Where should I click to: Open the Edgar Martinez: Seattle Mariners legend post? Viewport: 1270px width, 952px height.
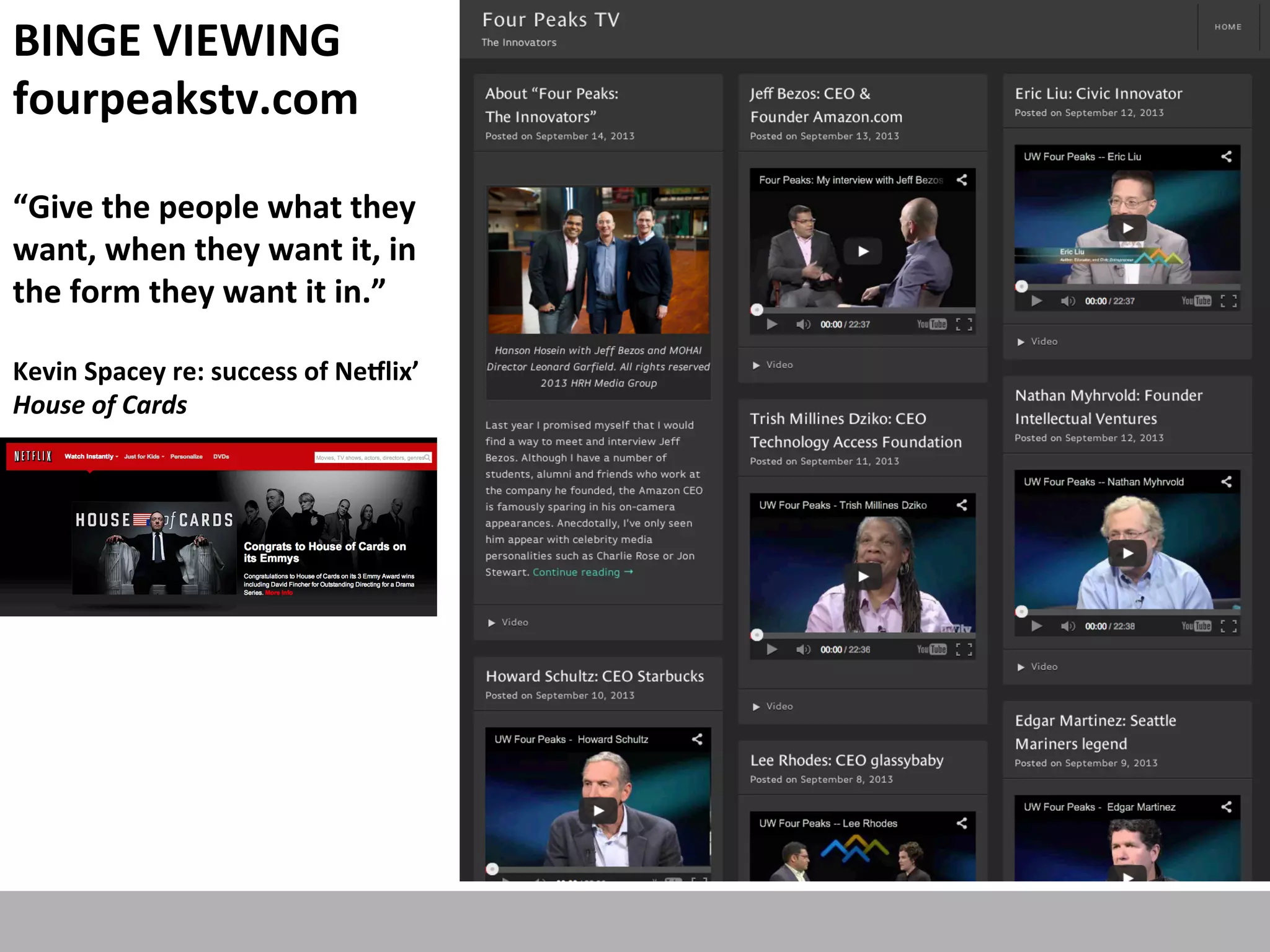pos(1095,732)
